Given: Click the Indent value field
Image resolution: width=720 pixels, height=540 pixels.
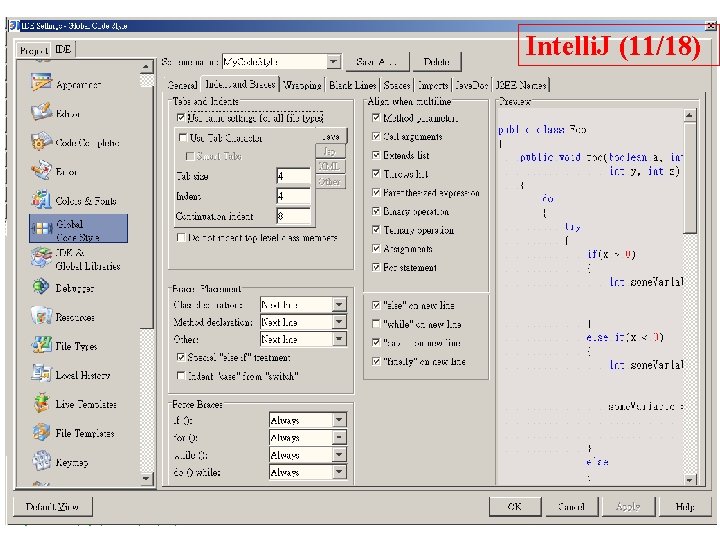Looking at the screenshot, I should point(294,196).
